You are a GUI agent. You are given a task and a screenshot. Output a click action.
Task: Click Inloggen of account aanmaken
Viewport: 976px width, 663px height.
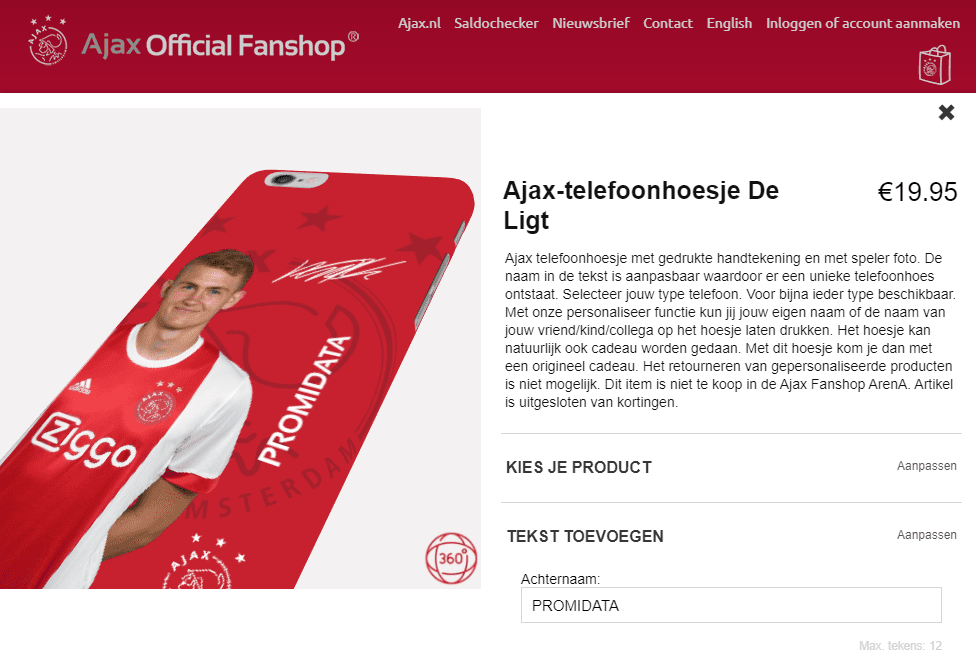coord(863,23)
